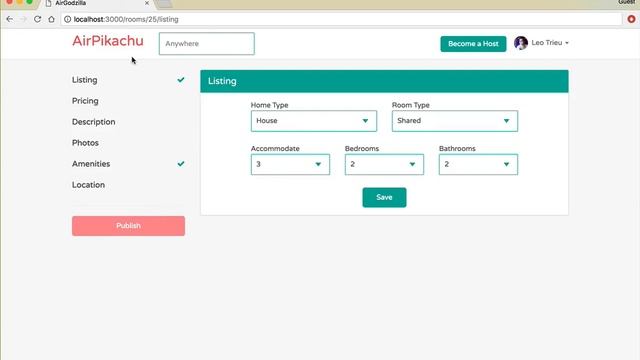Open the Bathrooms dropdown
The image size is (640, 360).
point(478,164)
